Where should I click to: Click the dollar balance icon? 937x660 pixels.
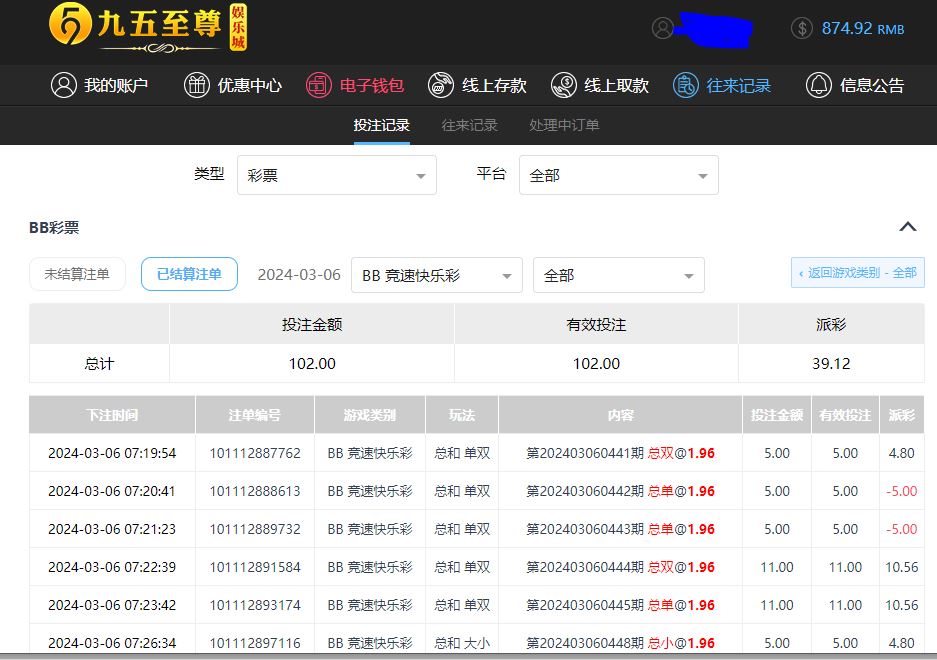click(x=802, y=29)
